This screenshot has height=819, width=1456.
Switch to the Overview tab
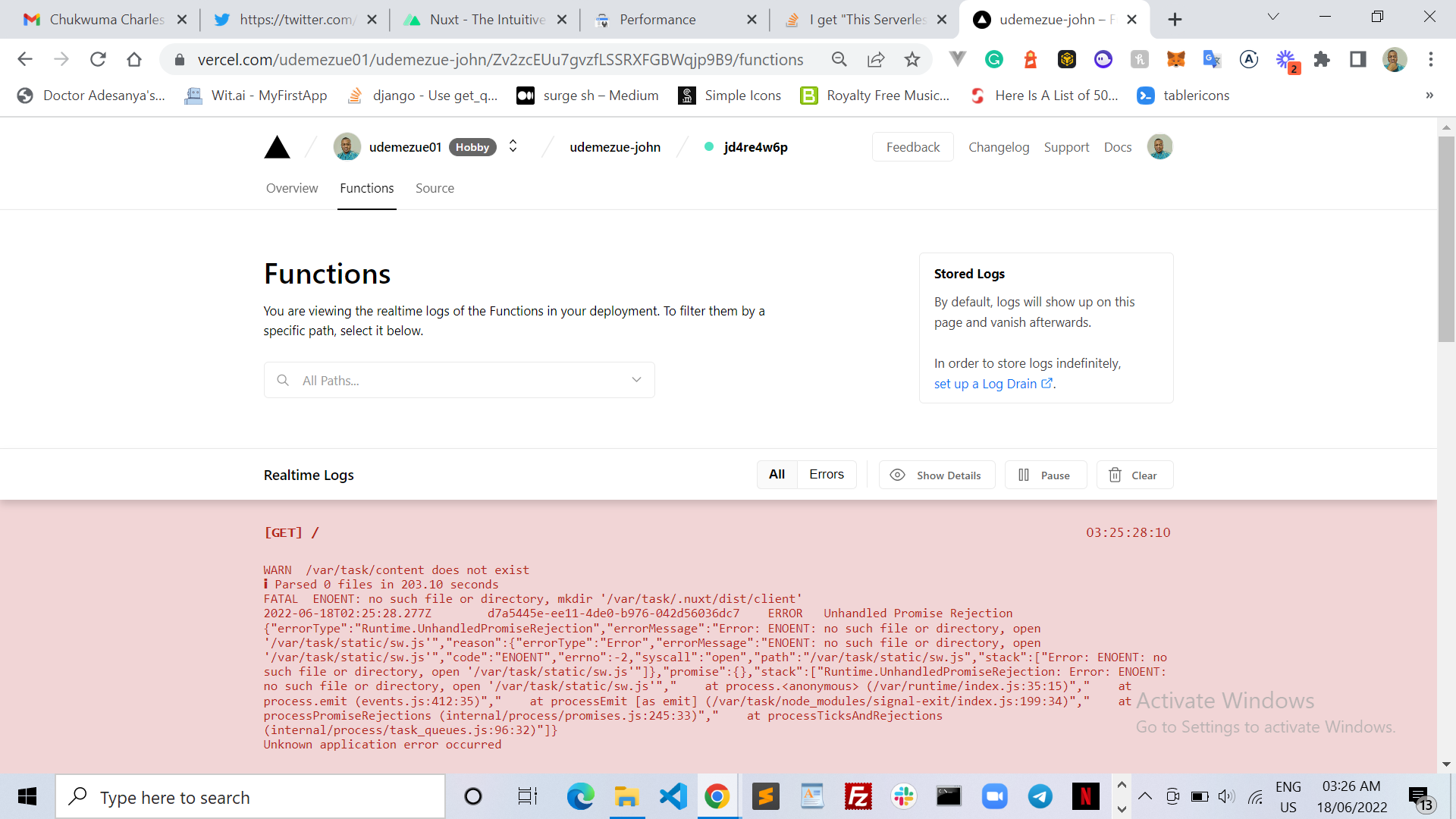[x=291, y=188]
